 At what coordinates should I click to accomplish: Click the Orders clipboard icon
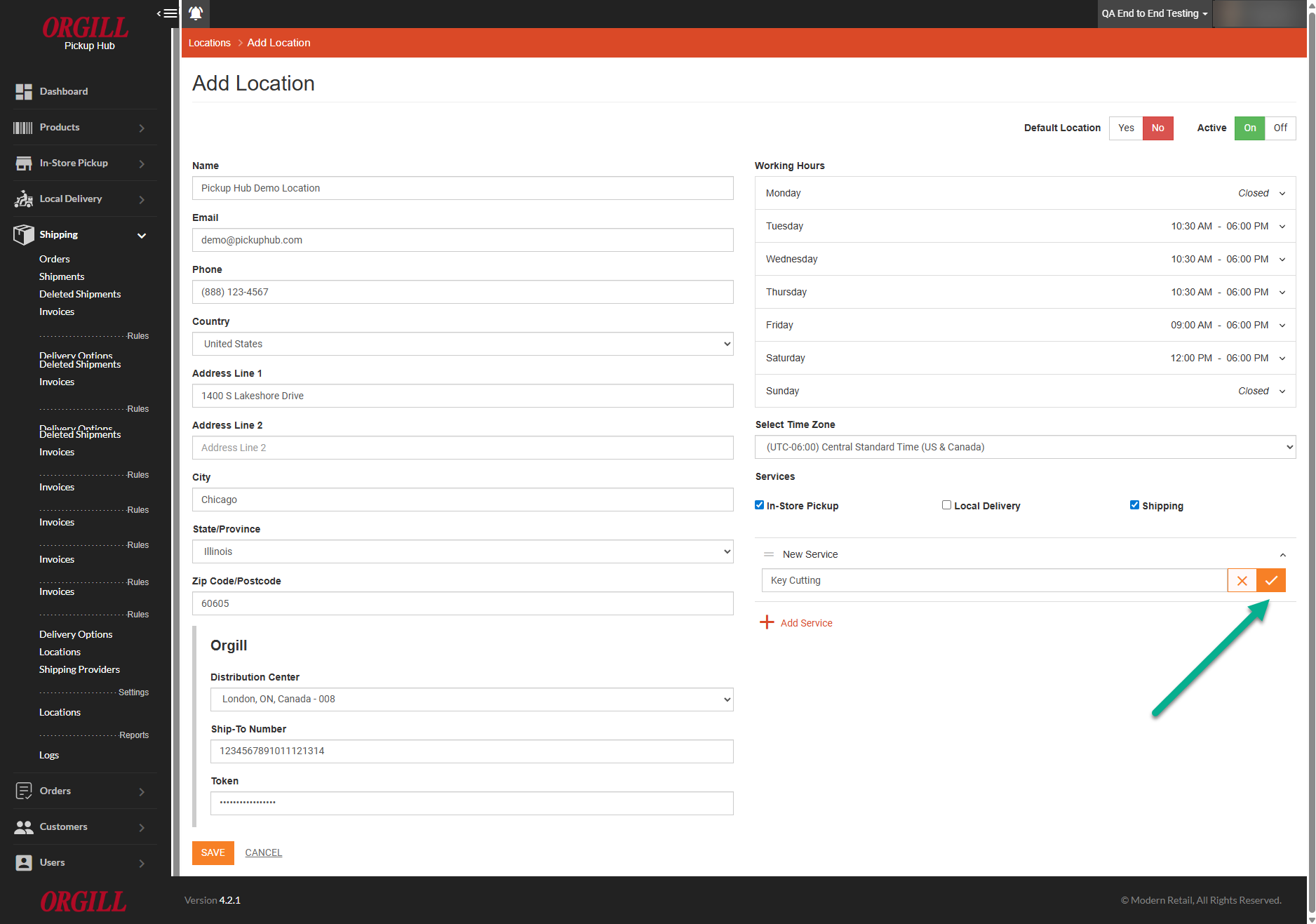24,791
